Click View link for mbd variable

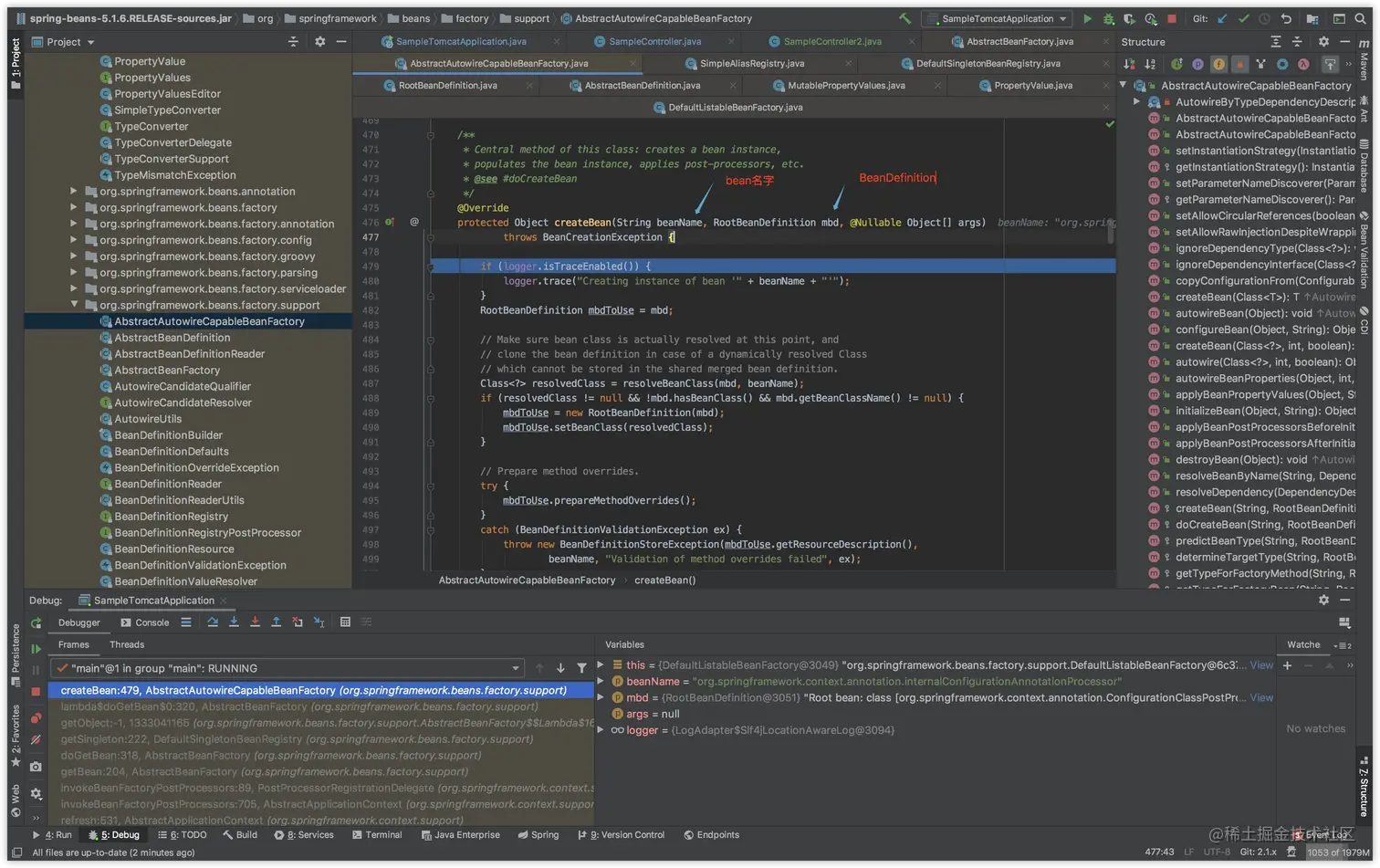[x=1261, y=697]
